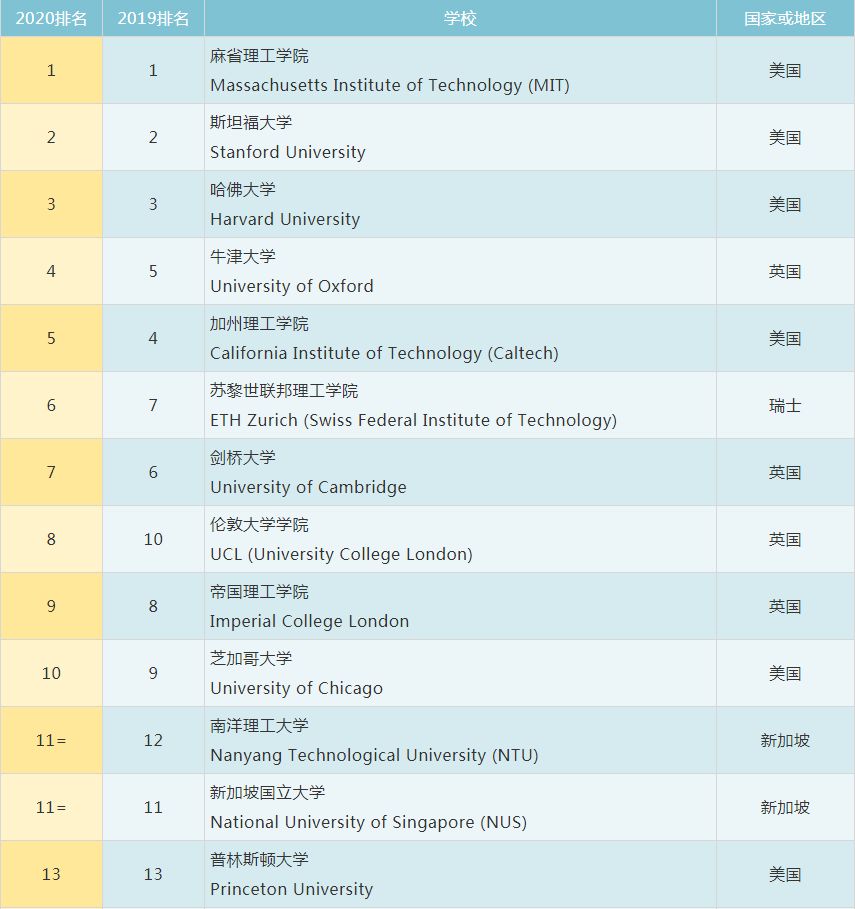The width and height of the screenshot is (855, 909).
Task: Click 2019 rank 10 in UCL row
Action: pos(153,539)
